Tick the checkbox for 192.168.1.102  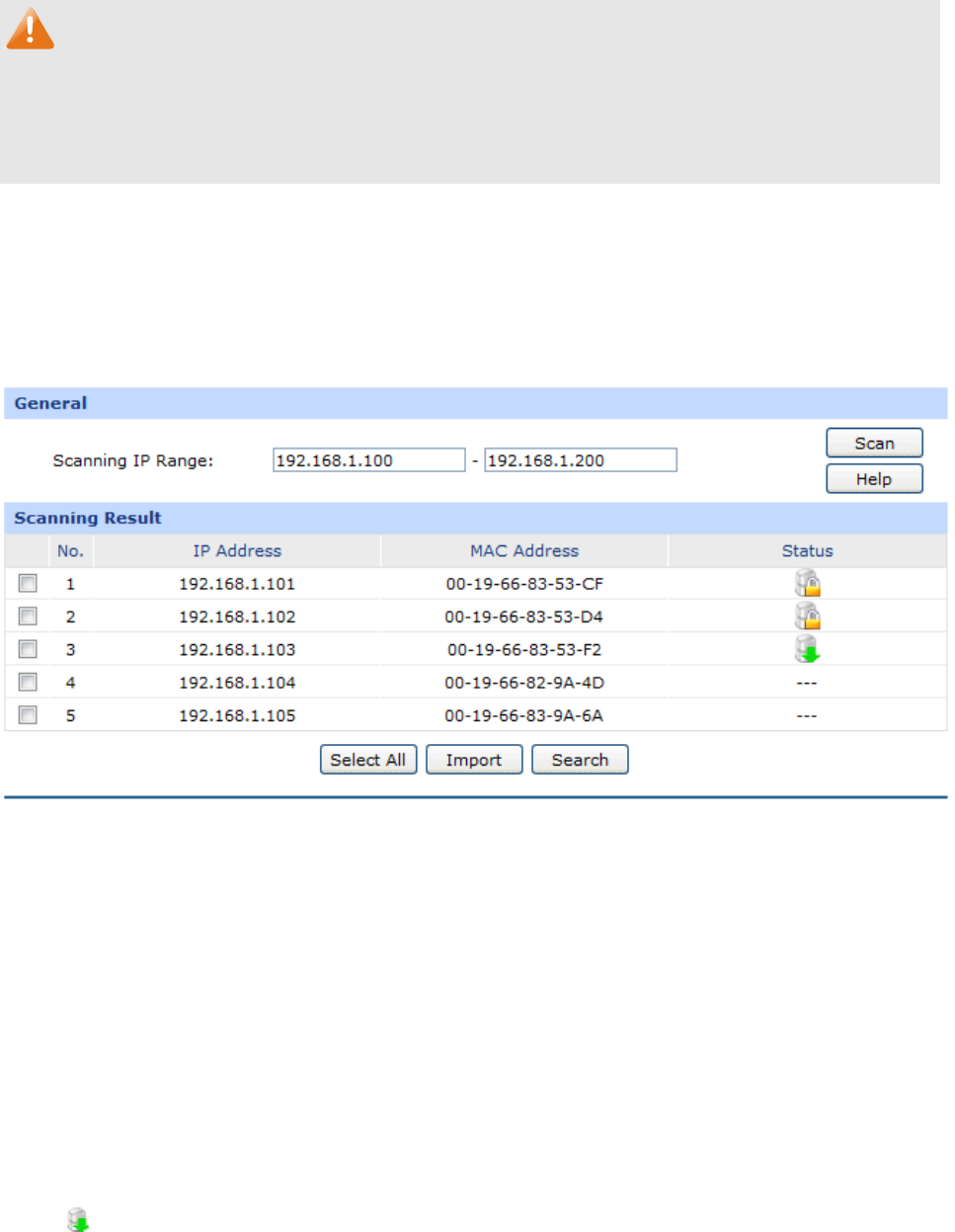click(x=28, y=616)
